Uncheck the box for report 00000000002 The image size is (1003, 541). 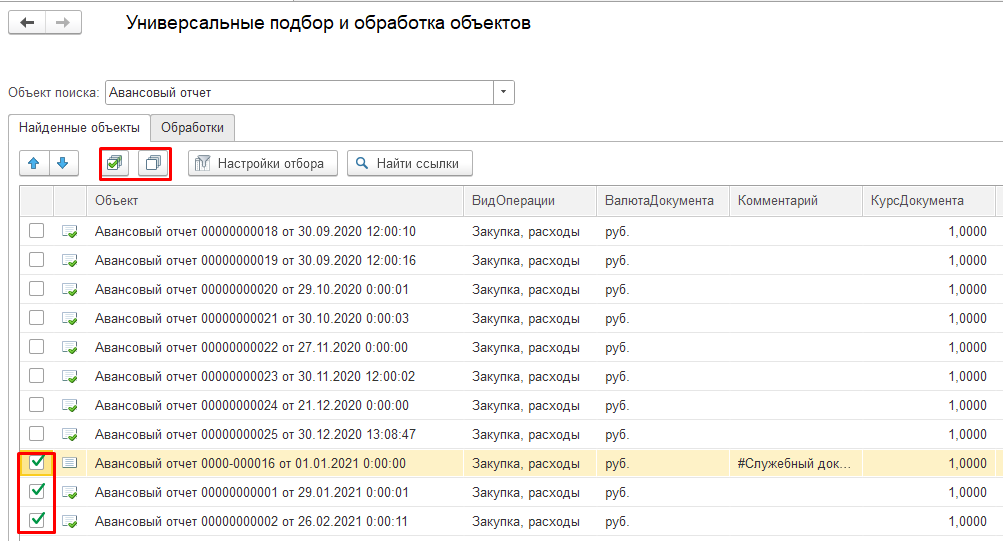(x=37, y=520)
